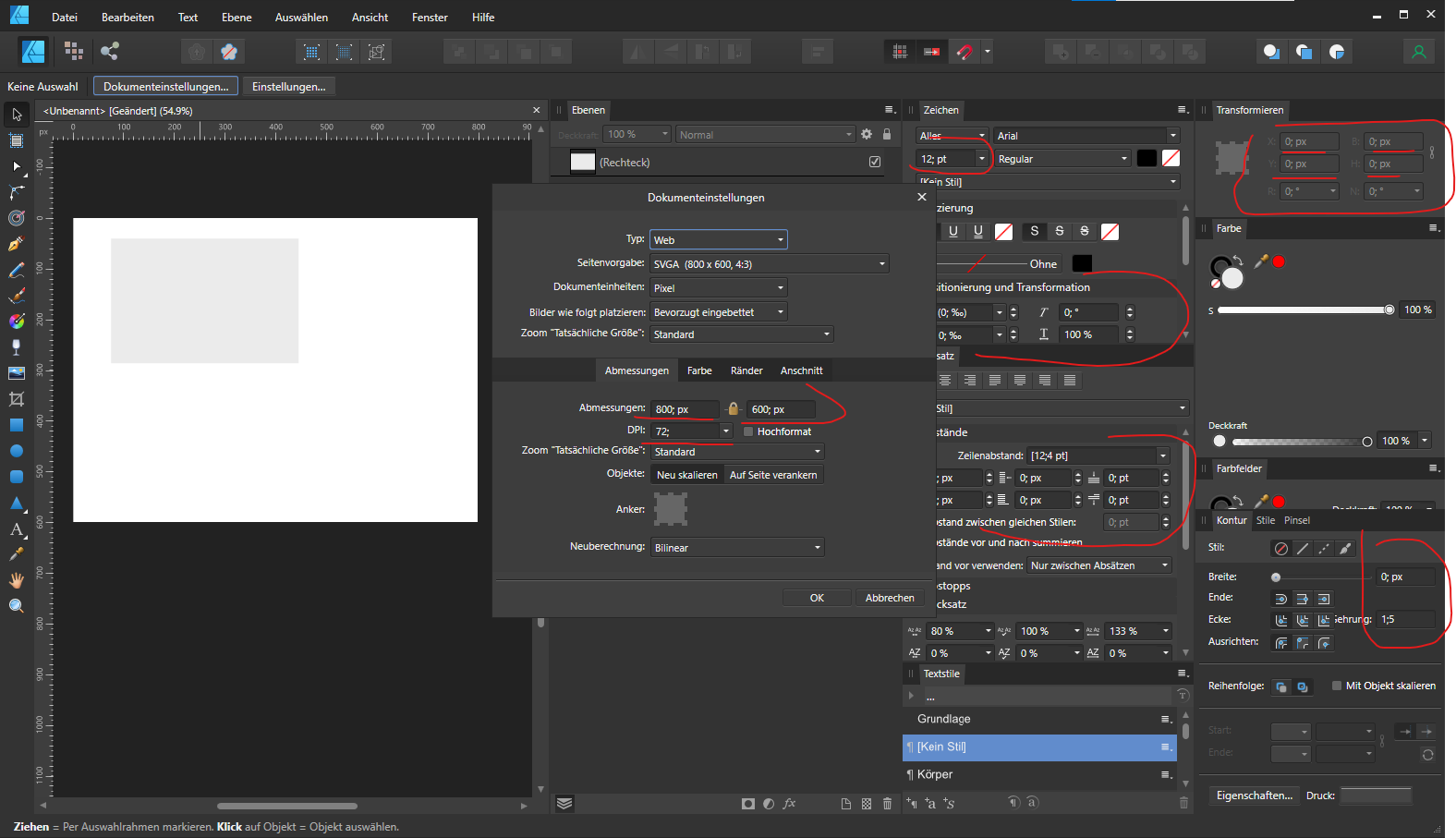The width and height of the screenshot is (1456, 838).
Task: Toggle visibility checkbox of Rechteck layer
Action: pyautogui.click(x=875, y=162)
